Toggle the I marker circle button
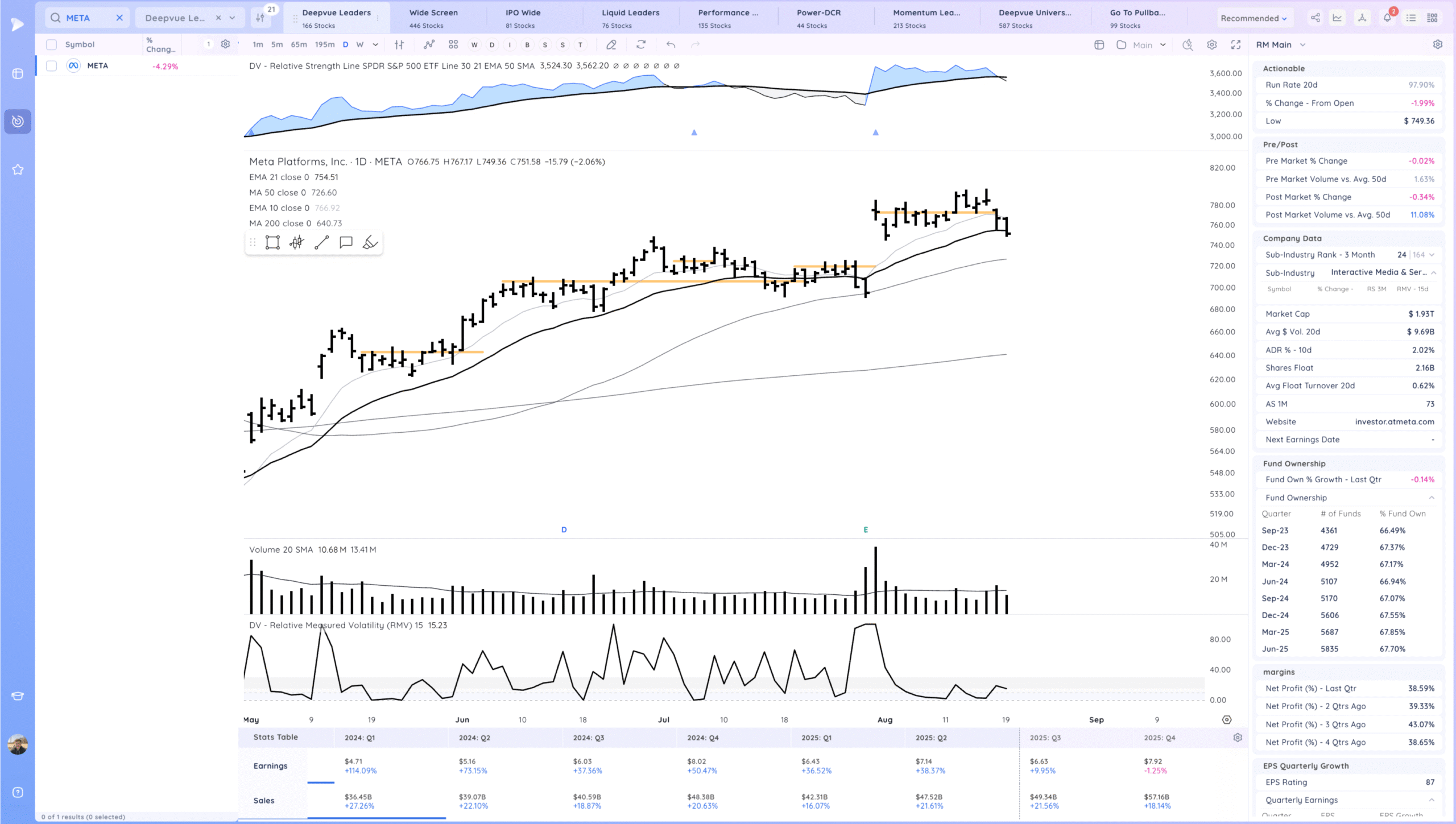 pos(510,44)
